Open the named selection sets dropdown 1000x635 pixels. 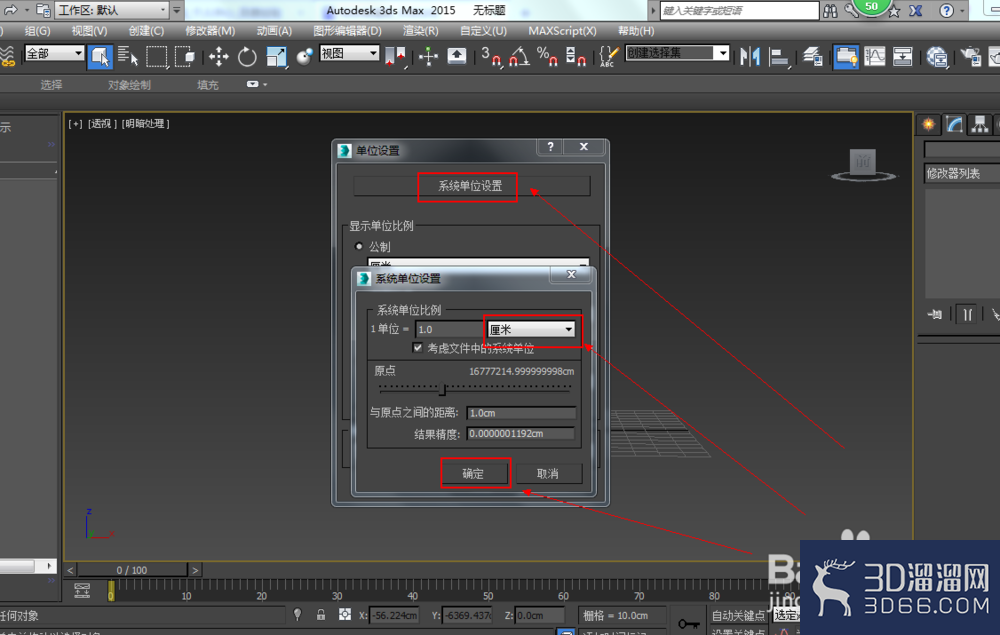coord(677,53)
